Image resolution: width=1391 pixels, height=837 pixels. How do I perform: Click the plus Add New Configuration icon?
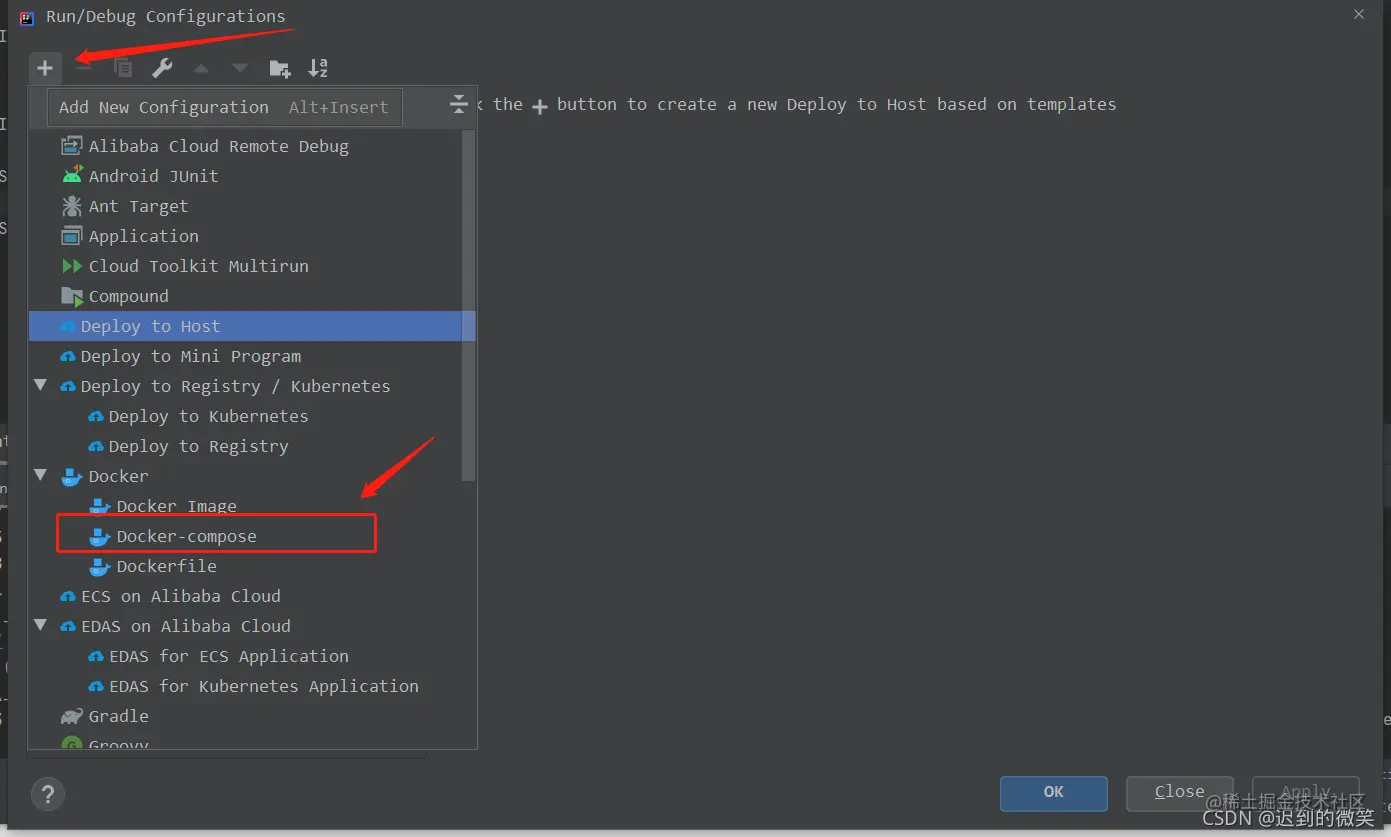(x=44, y=68)
